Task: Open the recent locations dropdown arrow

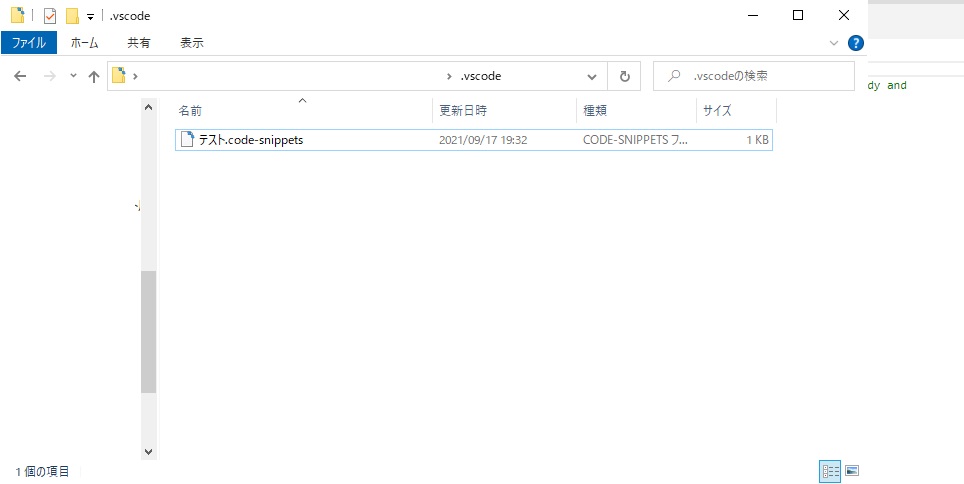Action: click(73, 76)
